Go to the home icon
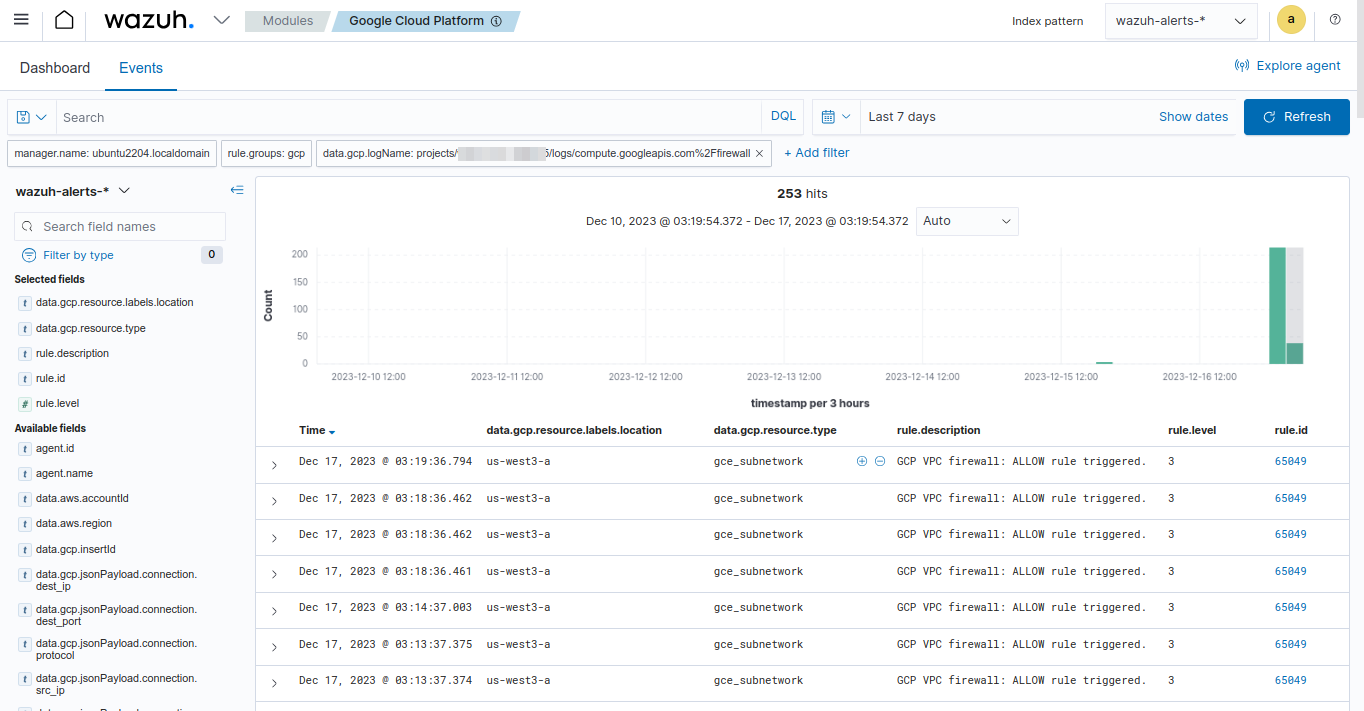 64,20
